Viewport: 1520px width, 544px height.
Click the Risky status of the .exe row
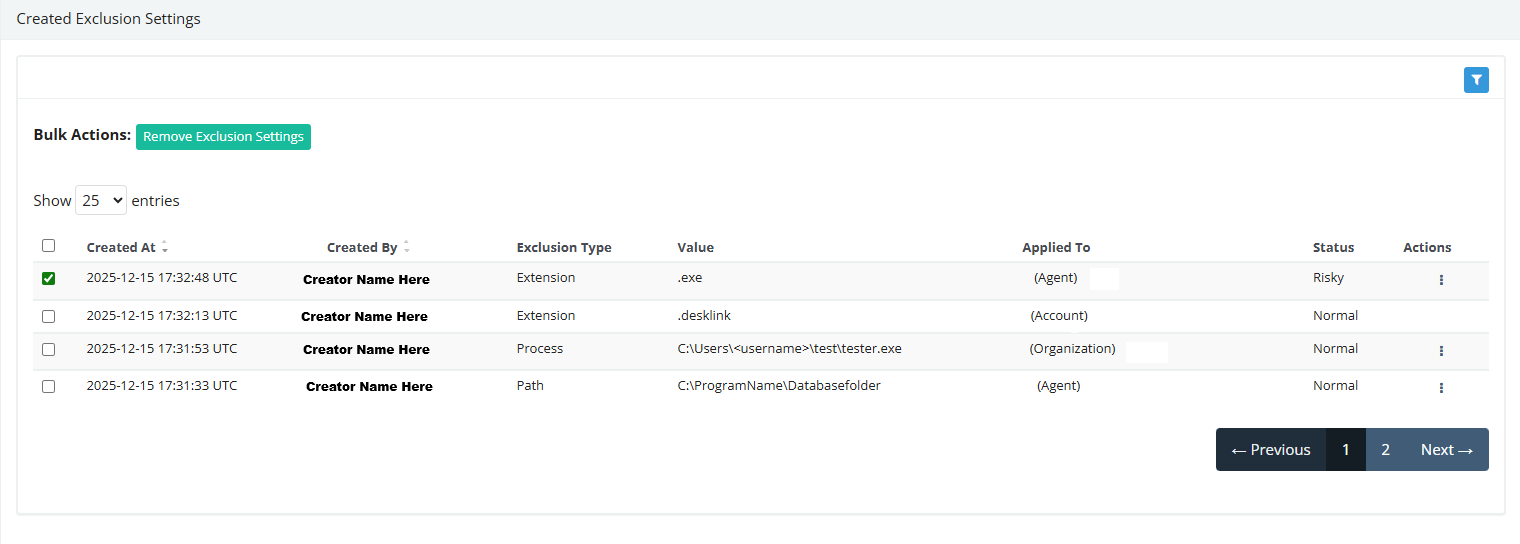point(1328,278)
